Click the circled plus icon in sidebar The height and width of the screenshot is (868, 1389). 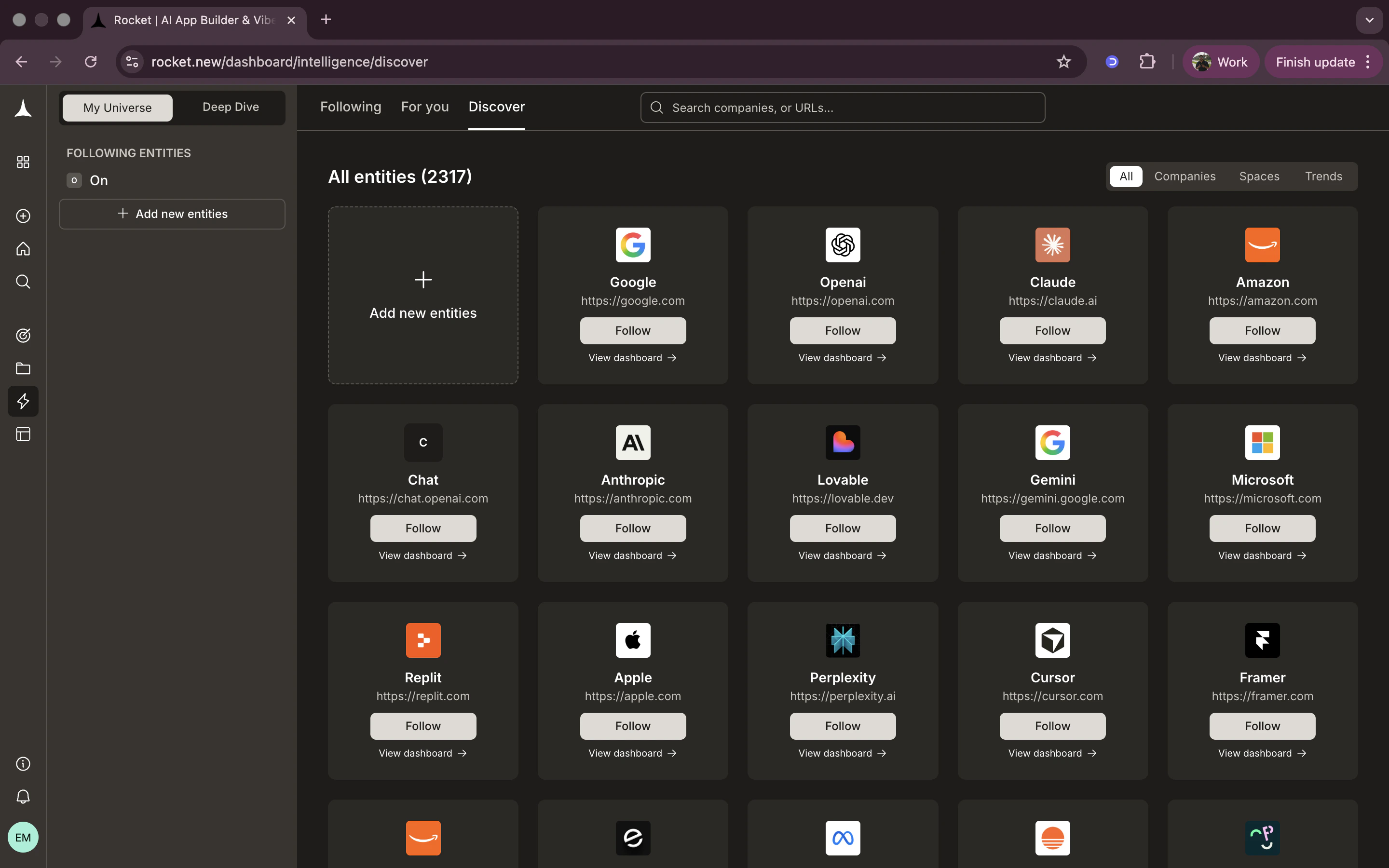click(23, 216)
